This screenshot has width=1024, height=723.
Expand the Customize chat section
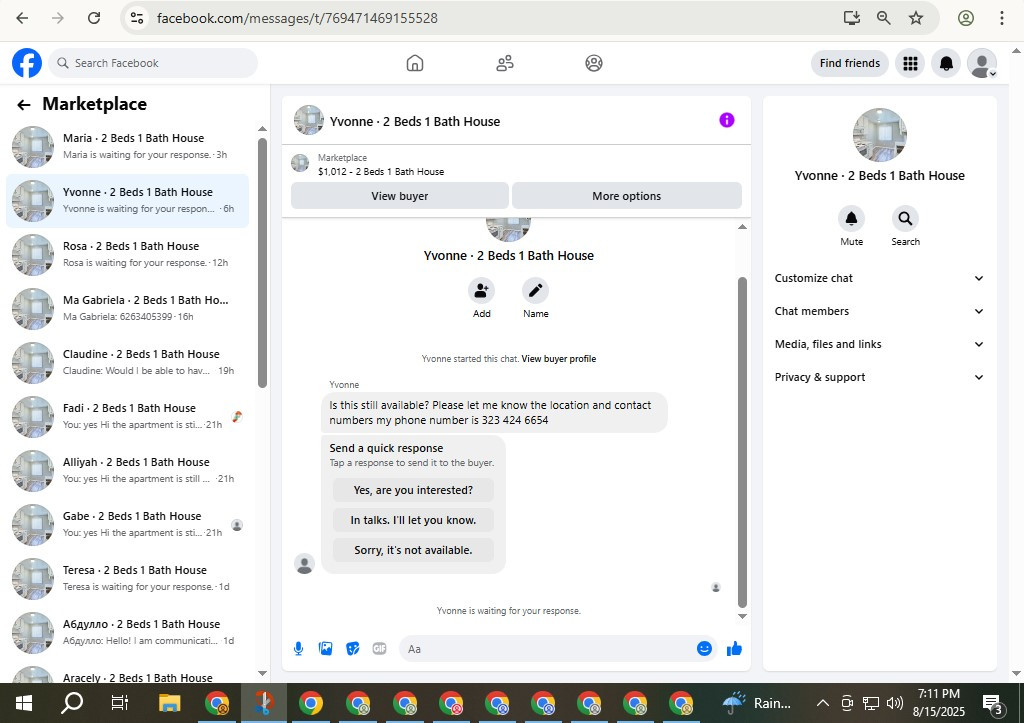click(x=879, y=278)
